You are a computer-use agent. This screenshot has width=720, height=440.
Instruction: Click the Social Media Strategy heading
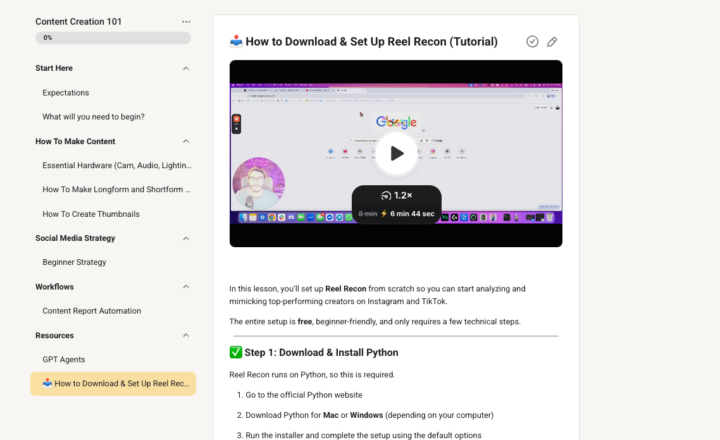tap(75, 238)
